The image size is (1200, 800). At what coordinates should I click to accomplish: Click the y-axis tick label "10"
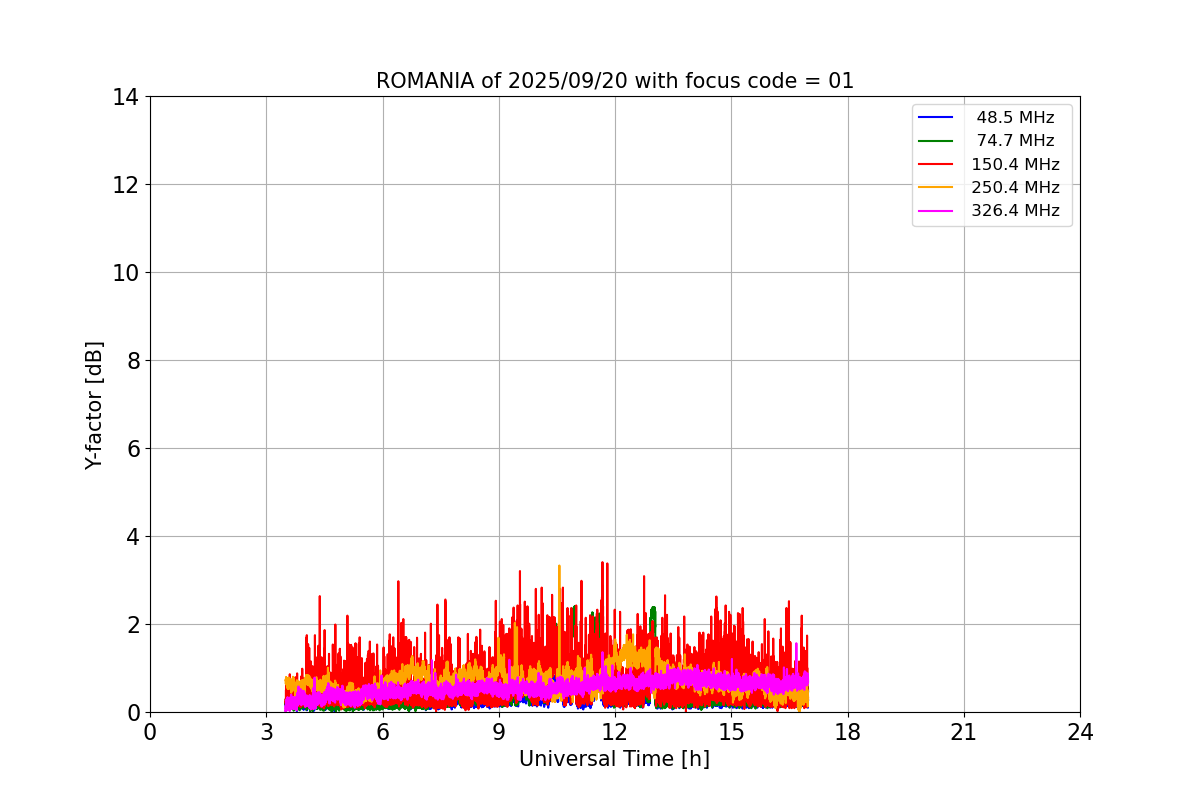125,273
